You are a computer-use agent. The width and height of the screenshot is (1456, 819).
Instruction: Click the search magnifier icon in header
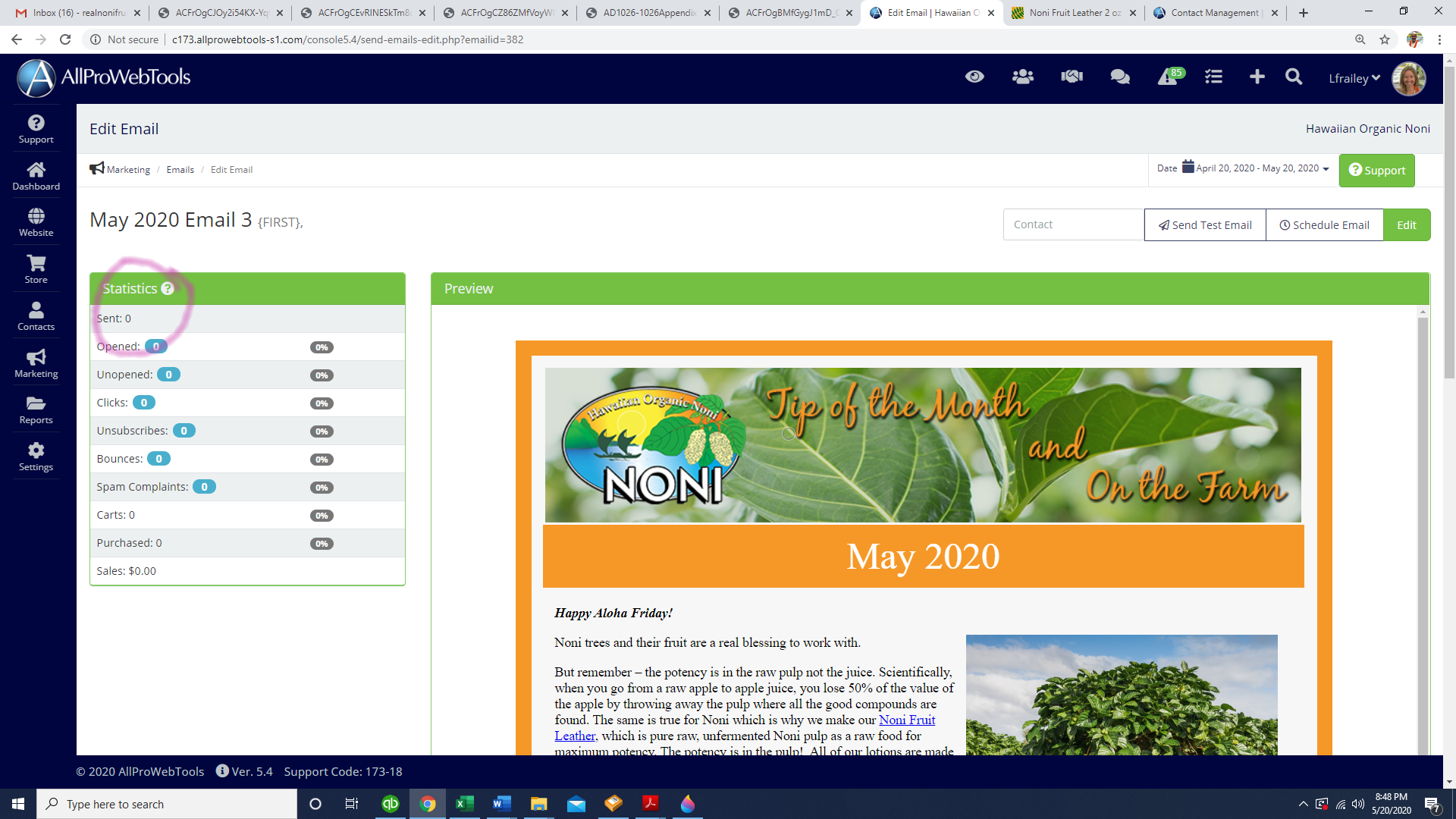[x=1294, y=77]
